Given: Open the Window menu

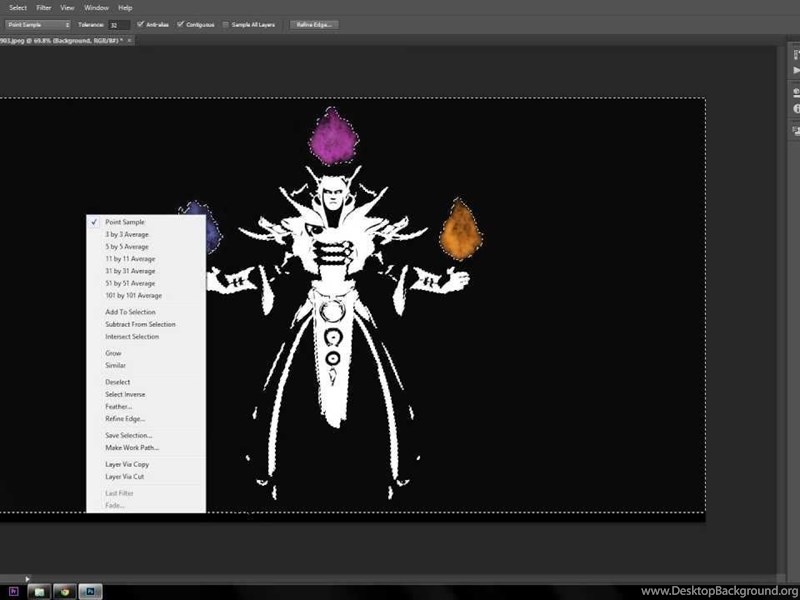Looking at the screenshot, I should (x=96, y=8).
